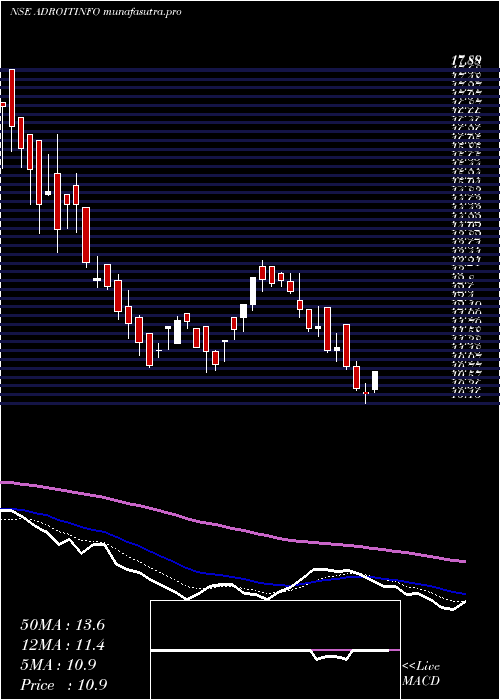The image size is (500, 700).
Task: Click the pink 50MA line
Action: pyautogui.click(x=232, y=528)
